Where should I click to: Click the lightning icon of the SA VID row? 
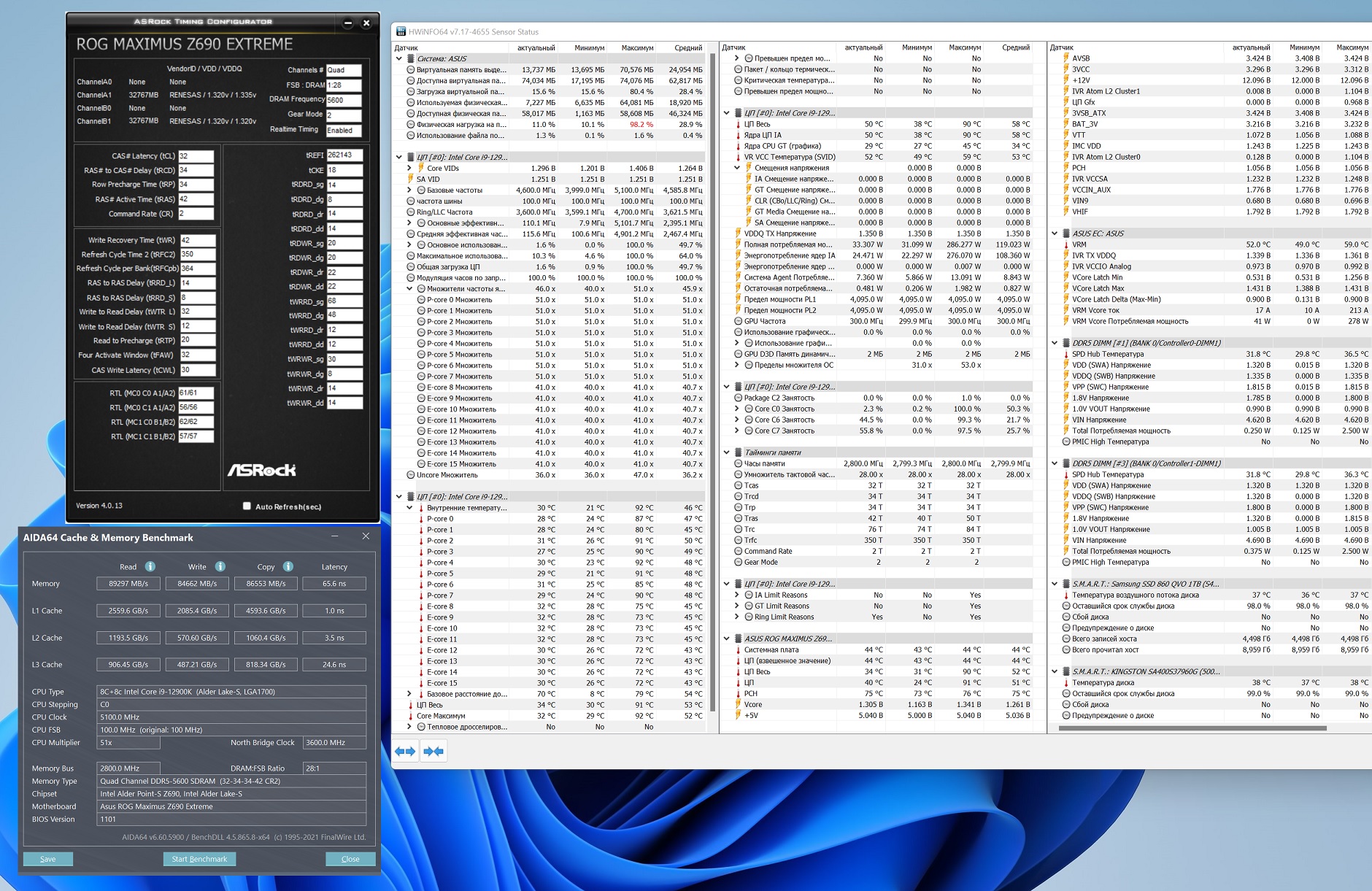(x=410, y=179)
